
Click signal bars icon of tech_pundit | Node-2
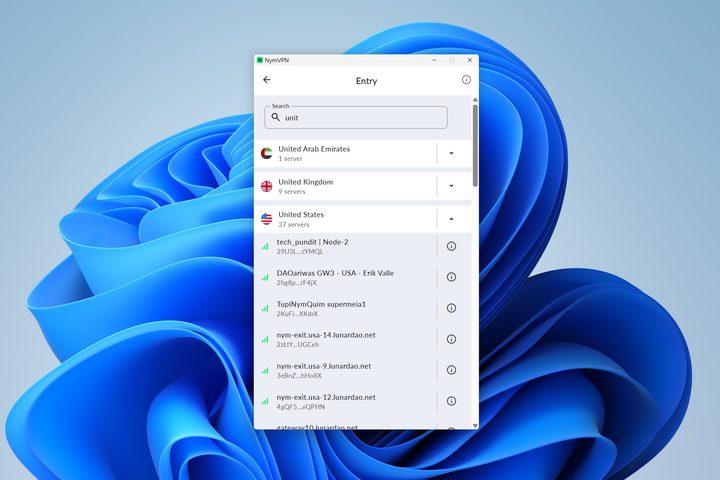[x=265, y=247]
